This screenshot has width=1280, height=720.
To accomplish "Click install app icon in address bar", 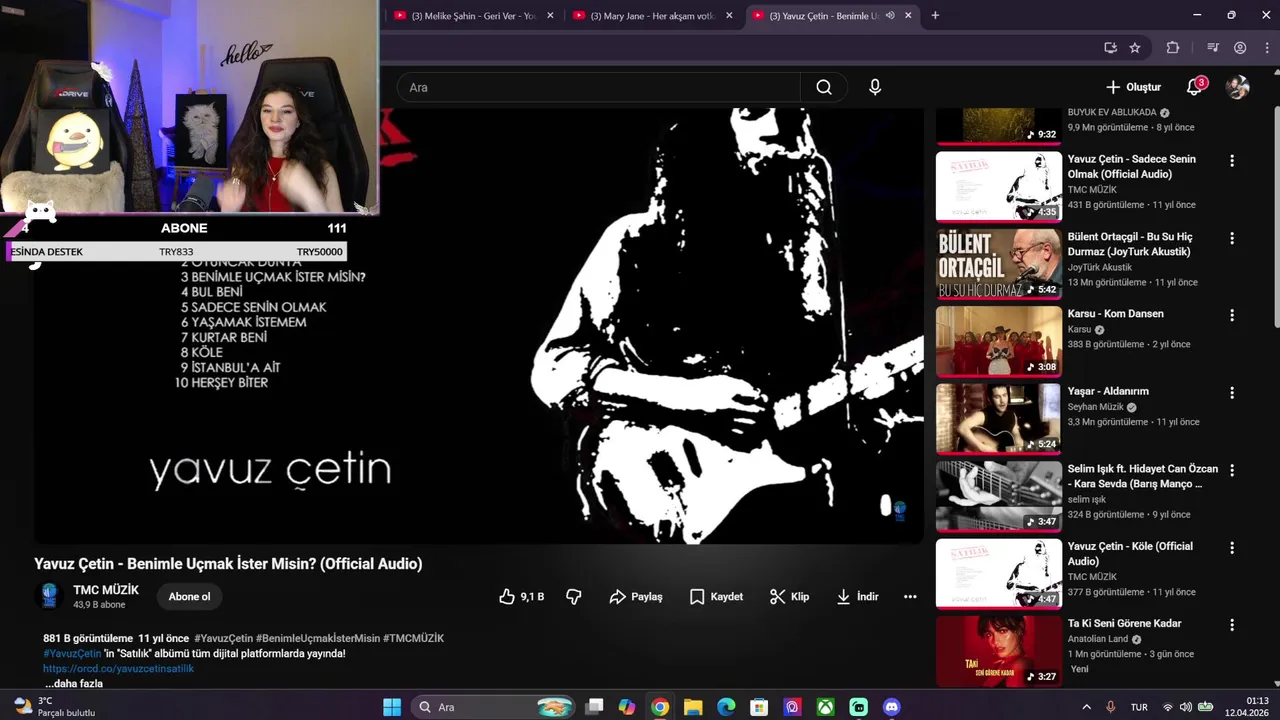I will 1110,48.
